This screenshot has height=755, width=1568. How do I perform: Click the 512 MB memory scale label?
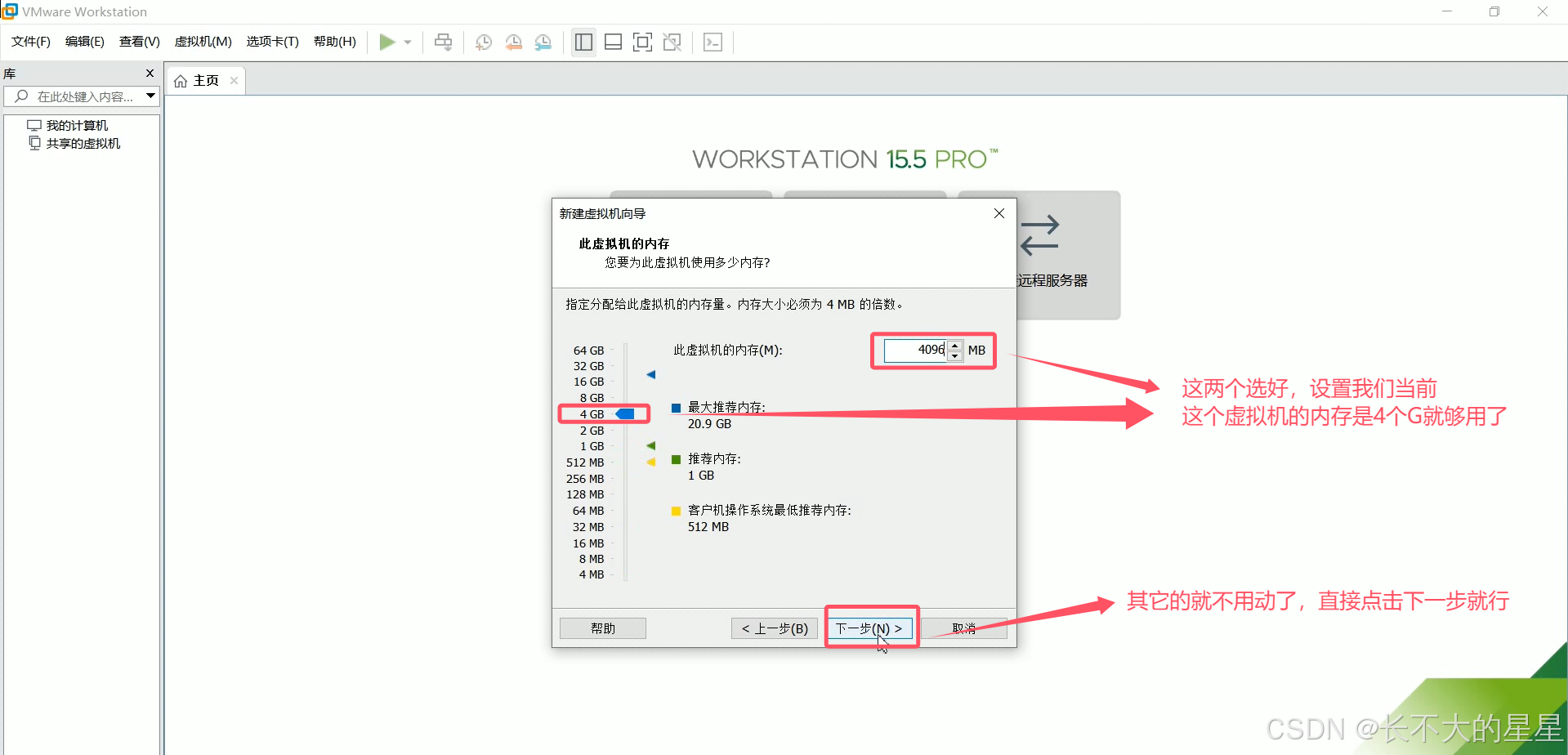585,462
